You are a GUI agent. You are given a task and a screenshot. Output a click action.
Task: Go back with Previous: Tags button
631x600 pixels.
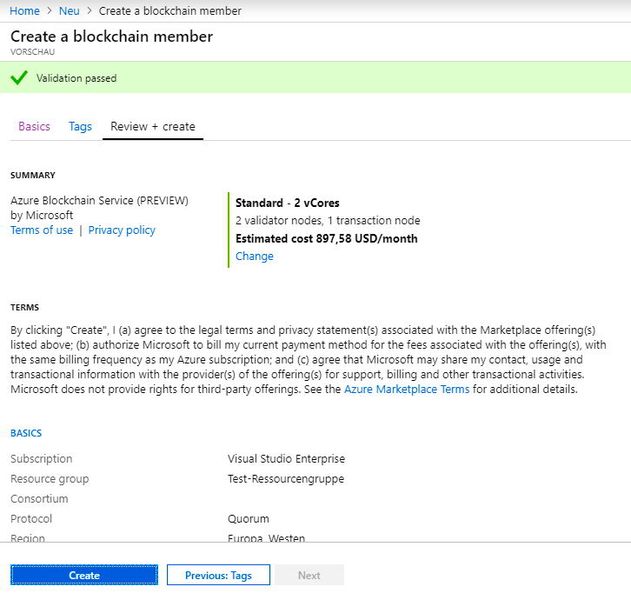218,575
